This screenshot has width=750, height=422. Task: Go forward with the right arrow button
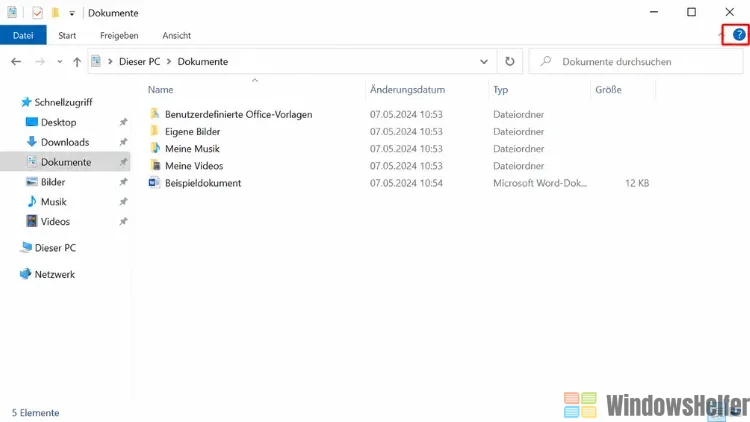click(x=40, y=62)
